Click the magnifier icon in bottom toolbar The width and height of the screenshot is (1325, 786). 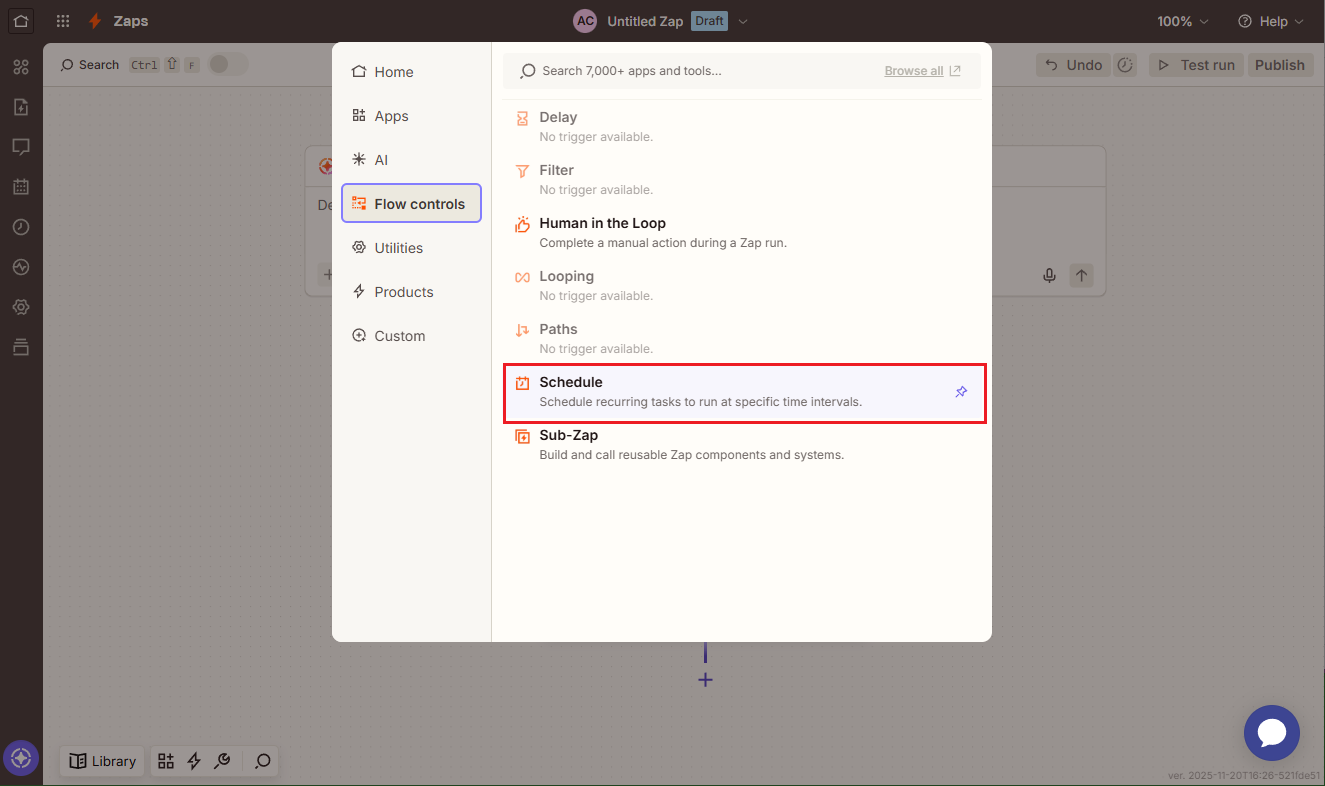pos(262,761)
